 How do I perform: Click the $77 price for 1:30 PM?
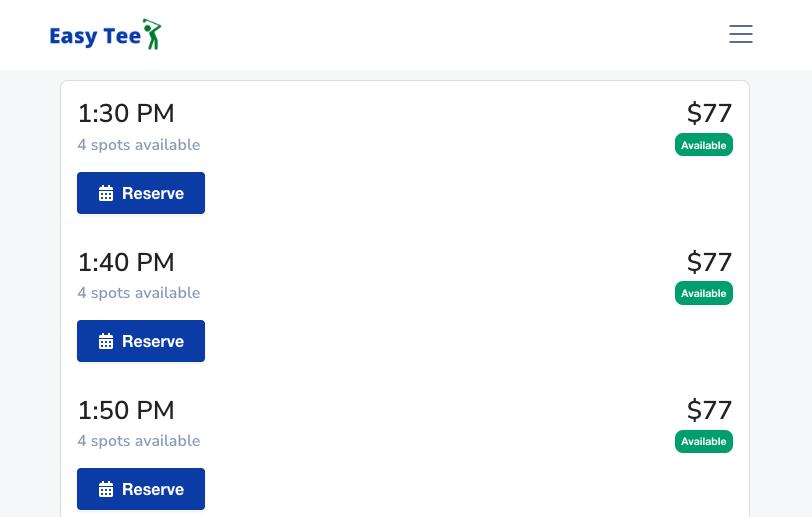tap(709, 113)
